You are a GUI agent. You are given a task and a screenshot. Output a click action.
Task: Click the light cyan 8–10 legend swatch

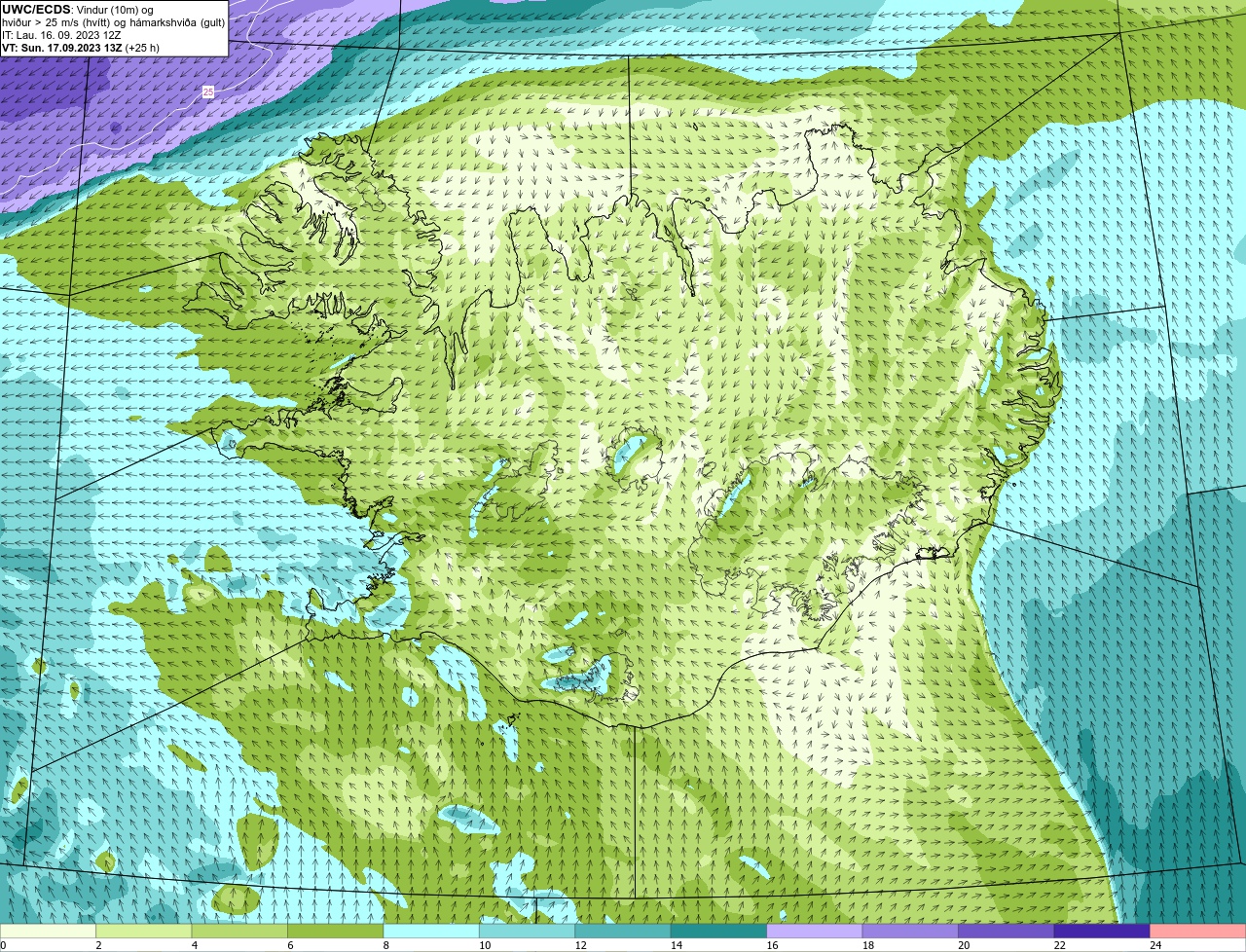432,932
